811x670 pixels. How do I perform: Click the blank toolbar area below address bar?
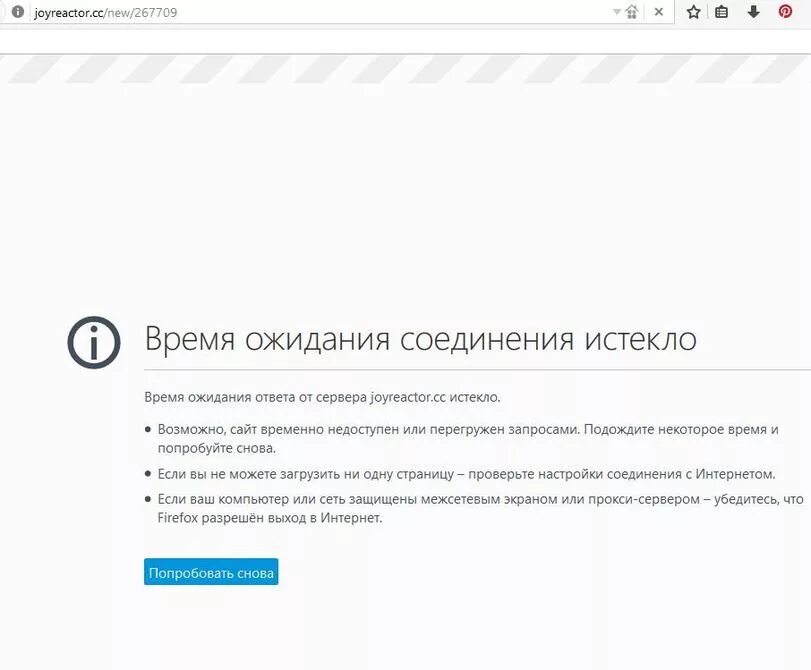(406, 40)
